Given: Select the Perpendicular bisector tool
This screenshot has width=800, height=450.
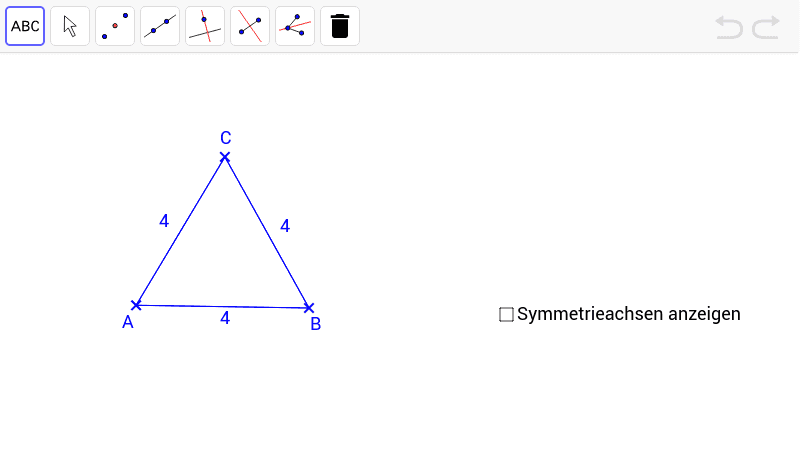Looking at the screenshot, I should [250, 26].
